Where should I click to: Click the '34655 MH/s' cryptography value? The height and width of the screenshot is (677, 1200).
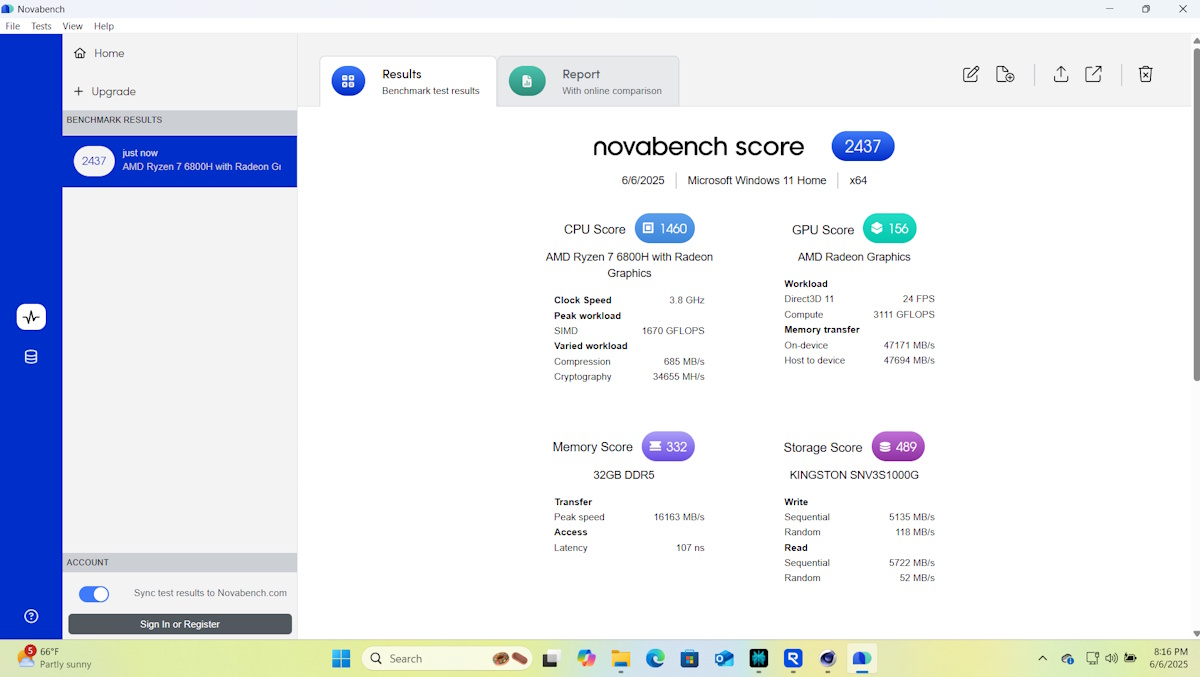coord(678,377)
